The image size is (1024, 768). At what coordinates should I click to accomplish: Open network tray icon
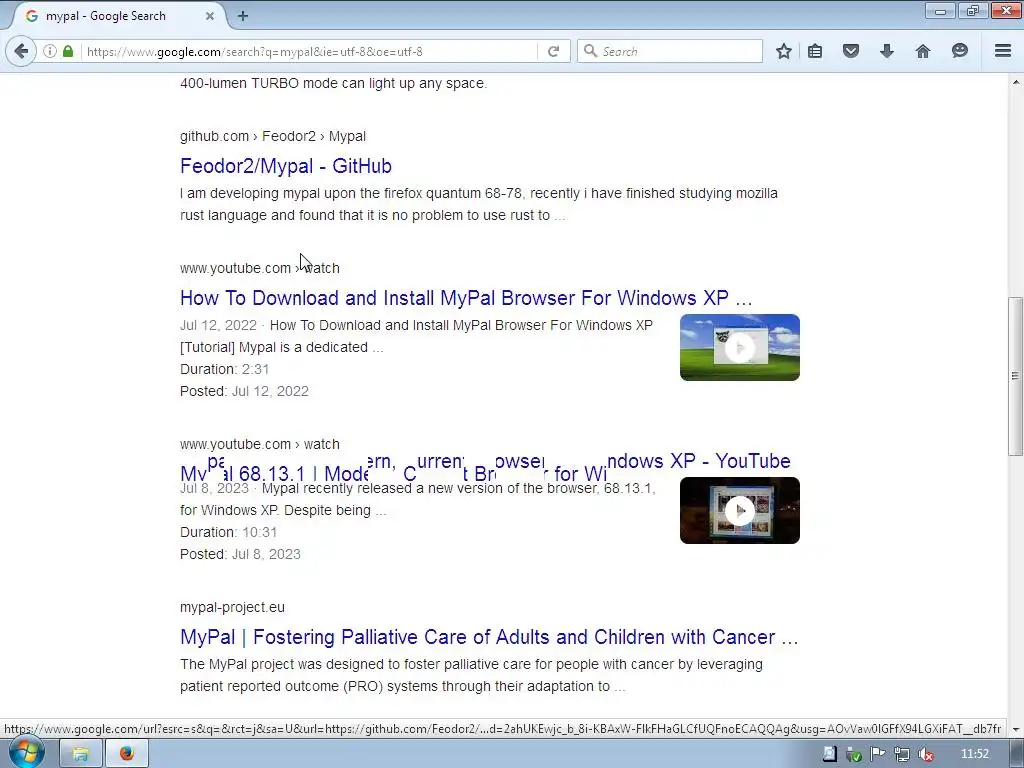(901, 754)
